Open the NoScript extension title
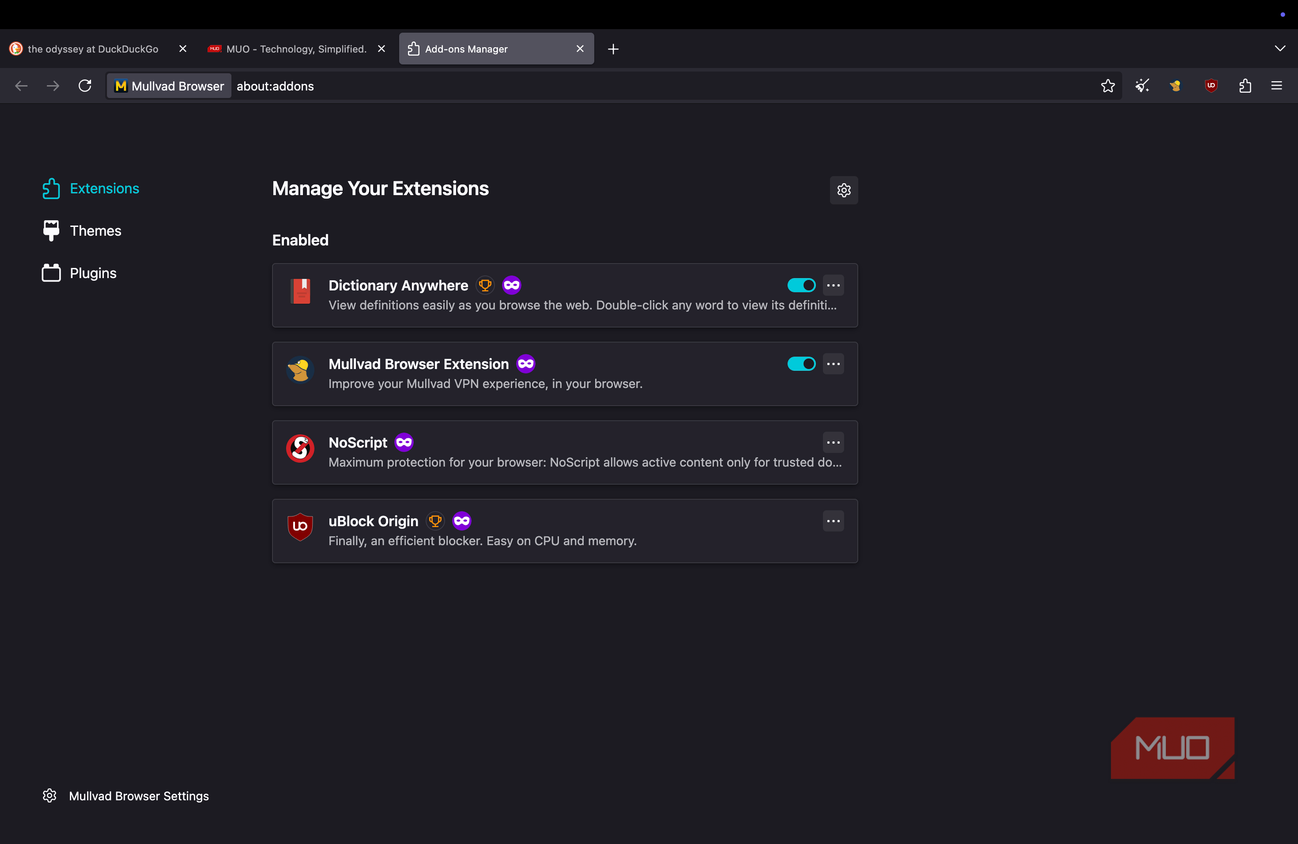The image size is (1298, 844). click(x=358, y=442)
